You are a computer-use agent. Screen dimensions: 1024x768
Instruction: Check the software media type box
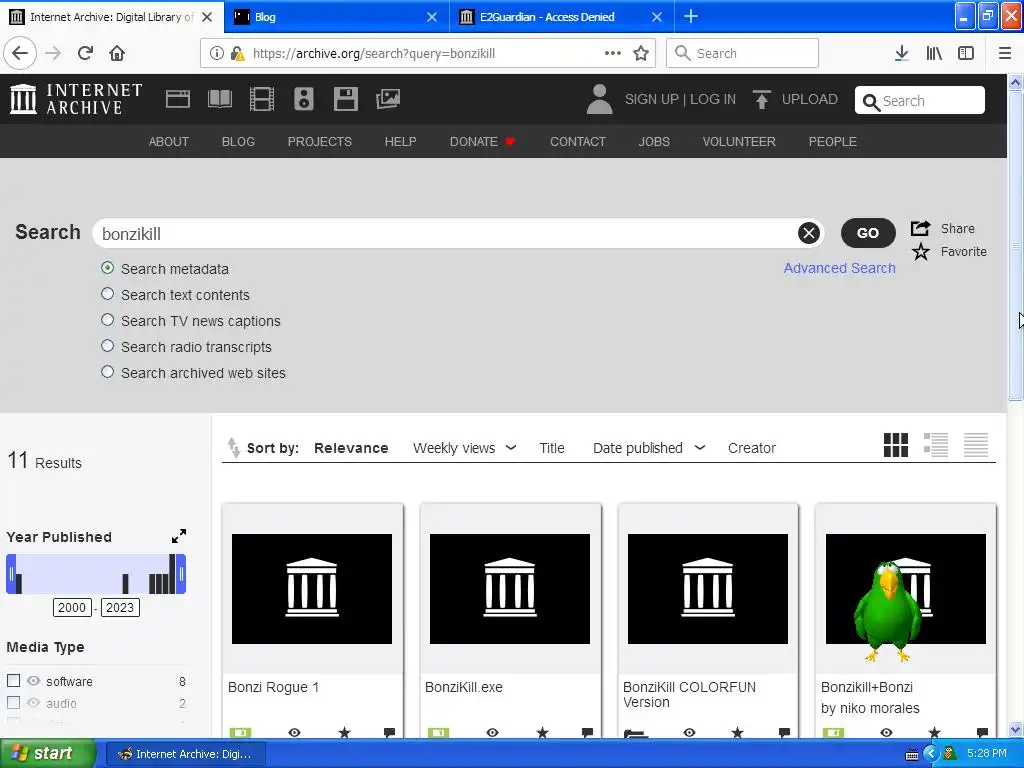tap(13, 680)
